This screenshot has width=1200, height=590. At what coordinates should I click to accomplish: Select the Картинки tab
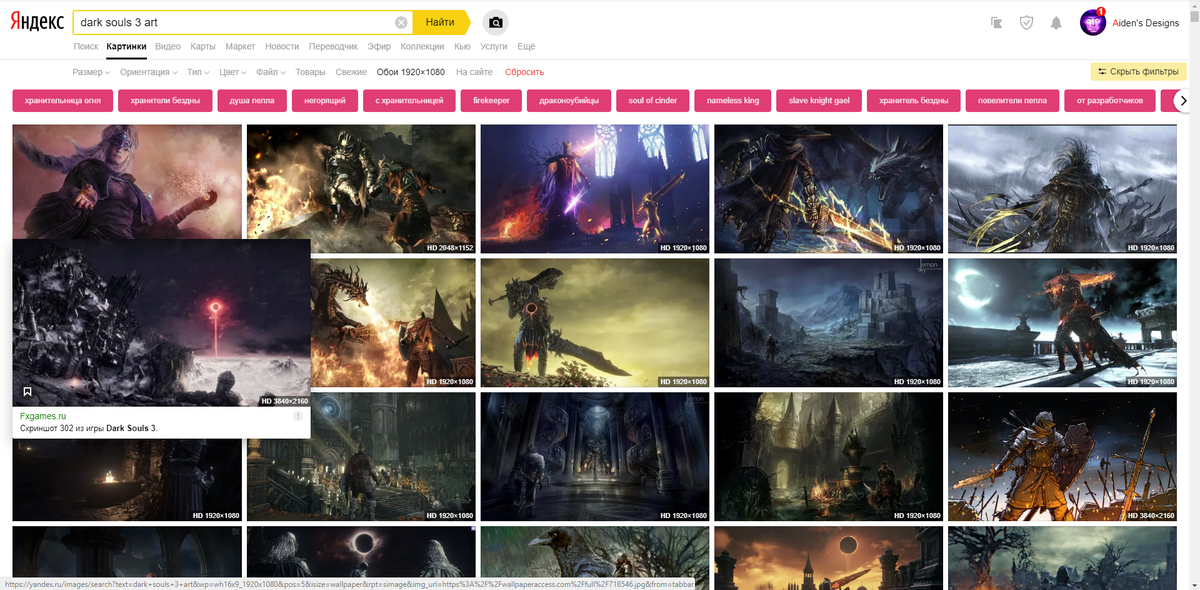click(x=127, y=46)
